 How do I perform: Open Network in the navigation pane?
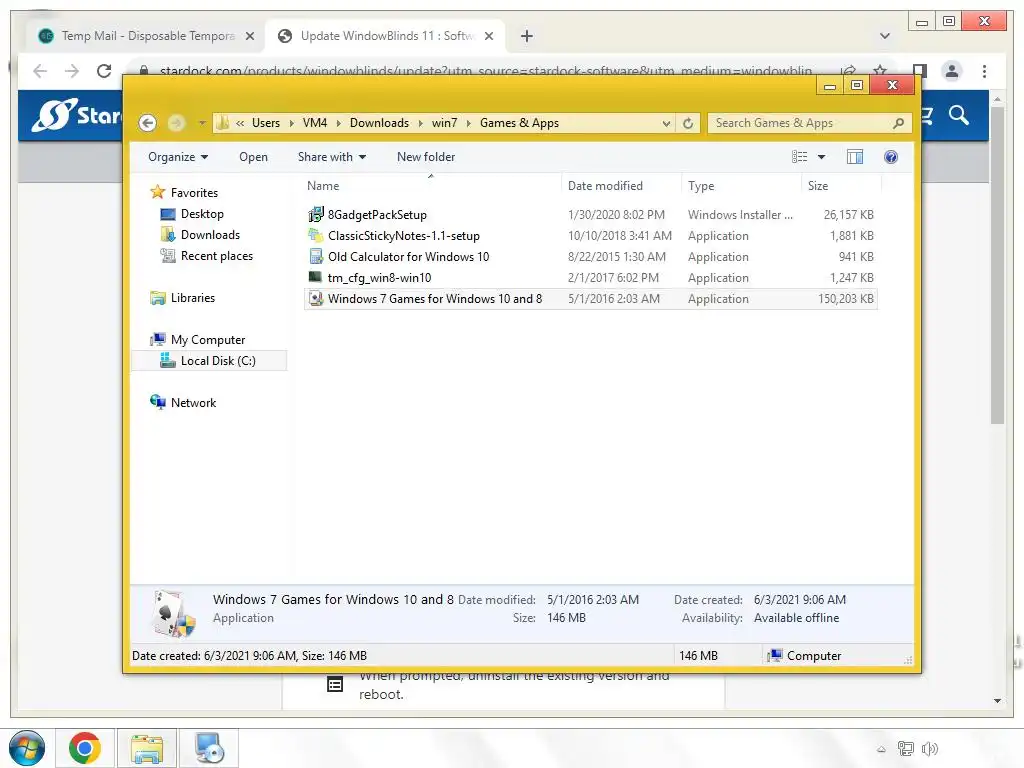coord(193,403)
